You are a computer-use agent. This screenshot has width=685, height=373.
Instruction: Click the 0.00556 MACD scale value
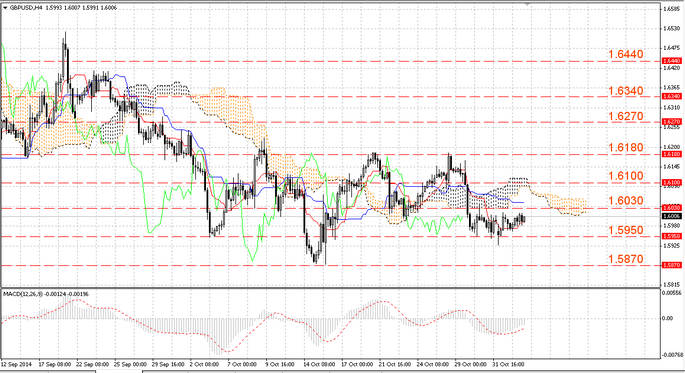coord(671,293)
